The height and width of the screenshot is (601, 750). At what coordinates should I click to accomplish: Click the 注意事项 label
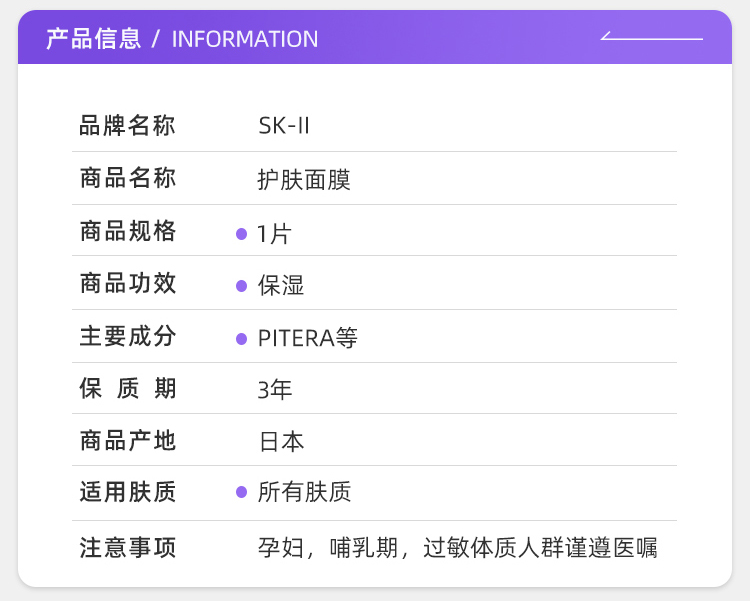[x=127, y=548]
